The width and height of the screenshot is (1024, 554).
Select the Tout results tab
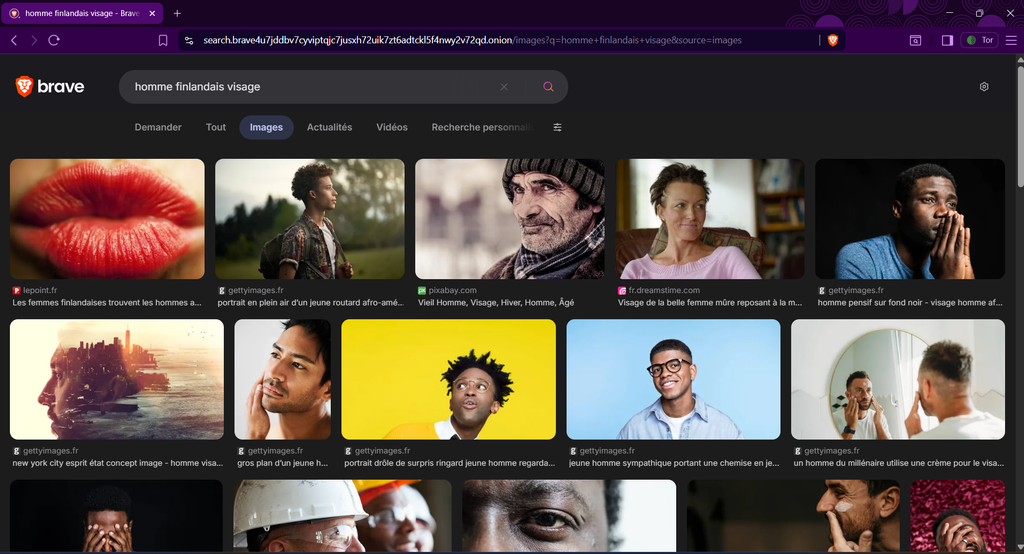click(216, 127)
